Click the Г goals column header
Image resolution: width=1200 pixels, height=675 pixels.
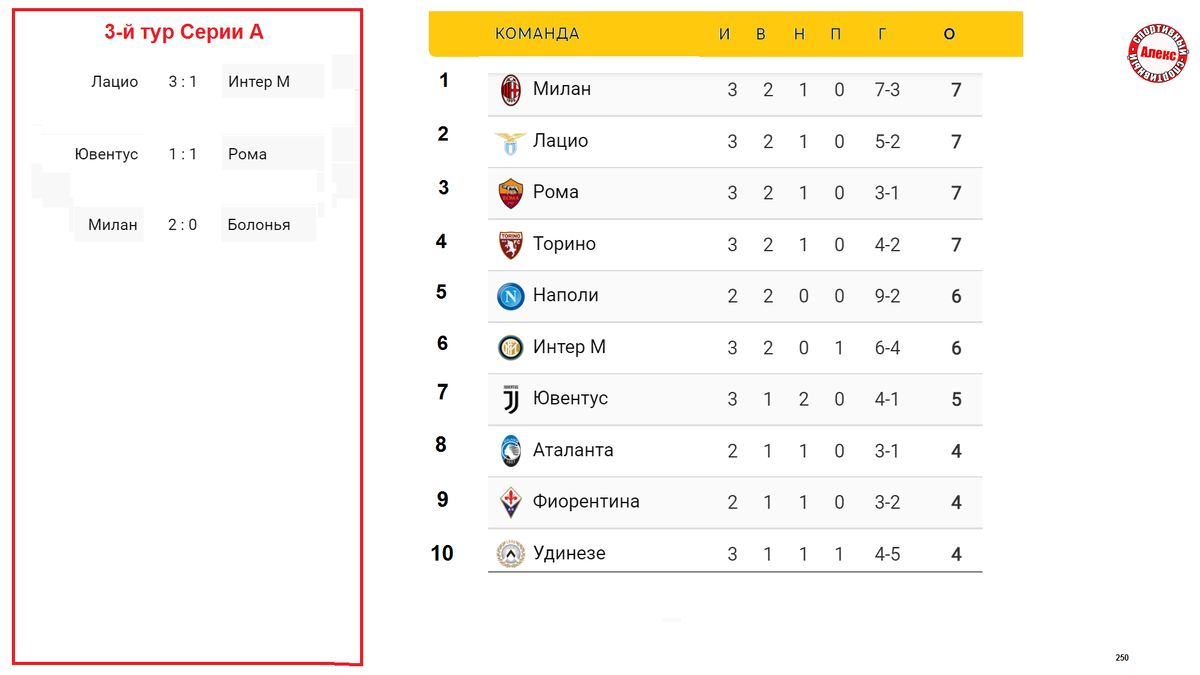(x=882, y=34)
